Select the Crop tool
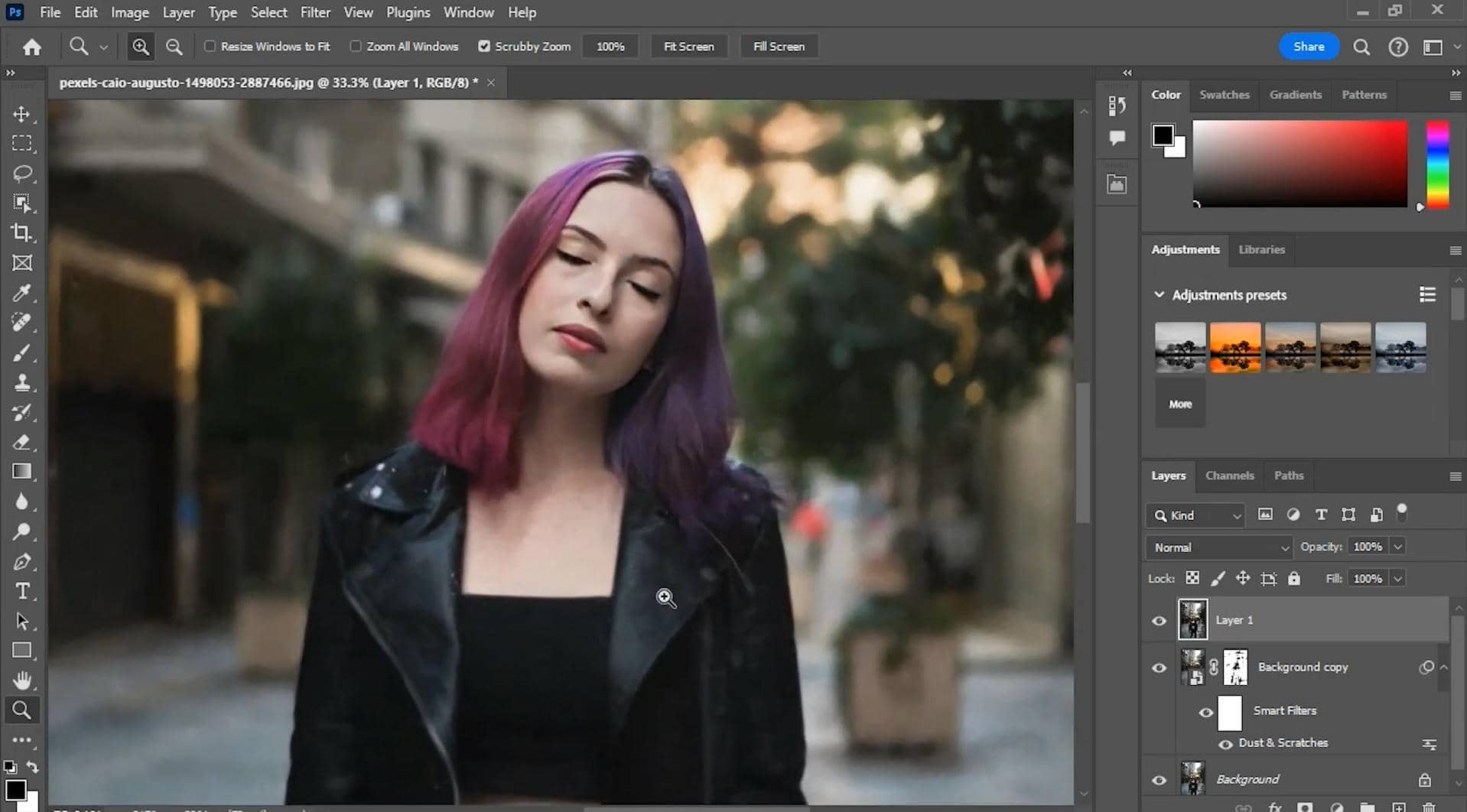This screenshot has height=812, width=1467. [x=22, y=233]
